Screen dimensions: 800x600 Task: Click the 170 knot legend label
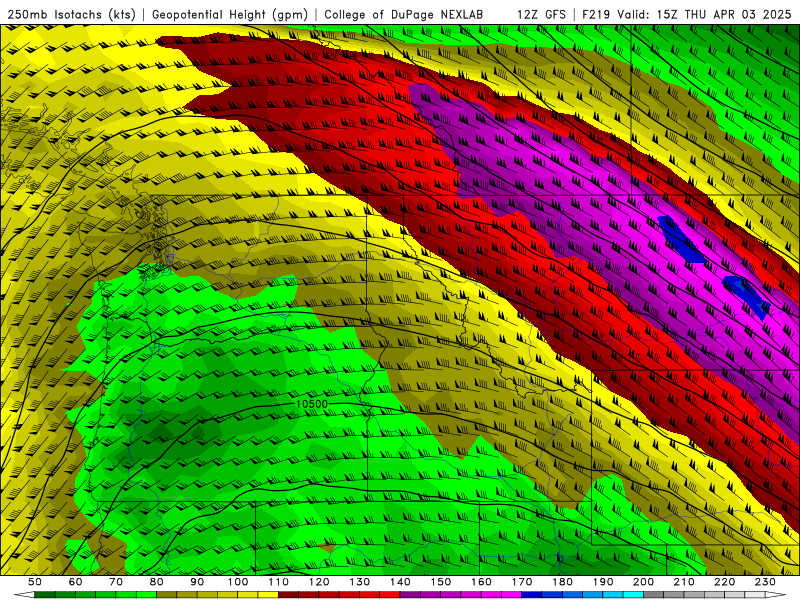[522, 582]
